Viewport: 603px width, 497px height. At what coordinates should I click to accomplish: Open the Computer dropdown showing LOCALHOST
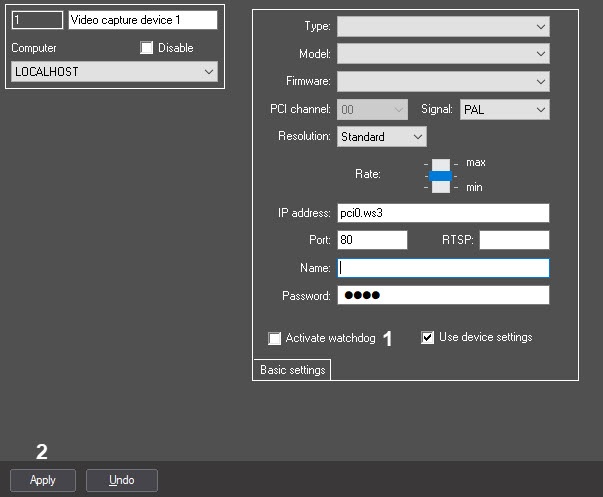tap(113, 72)
